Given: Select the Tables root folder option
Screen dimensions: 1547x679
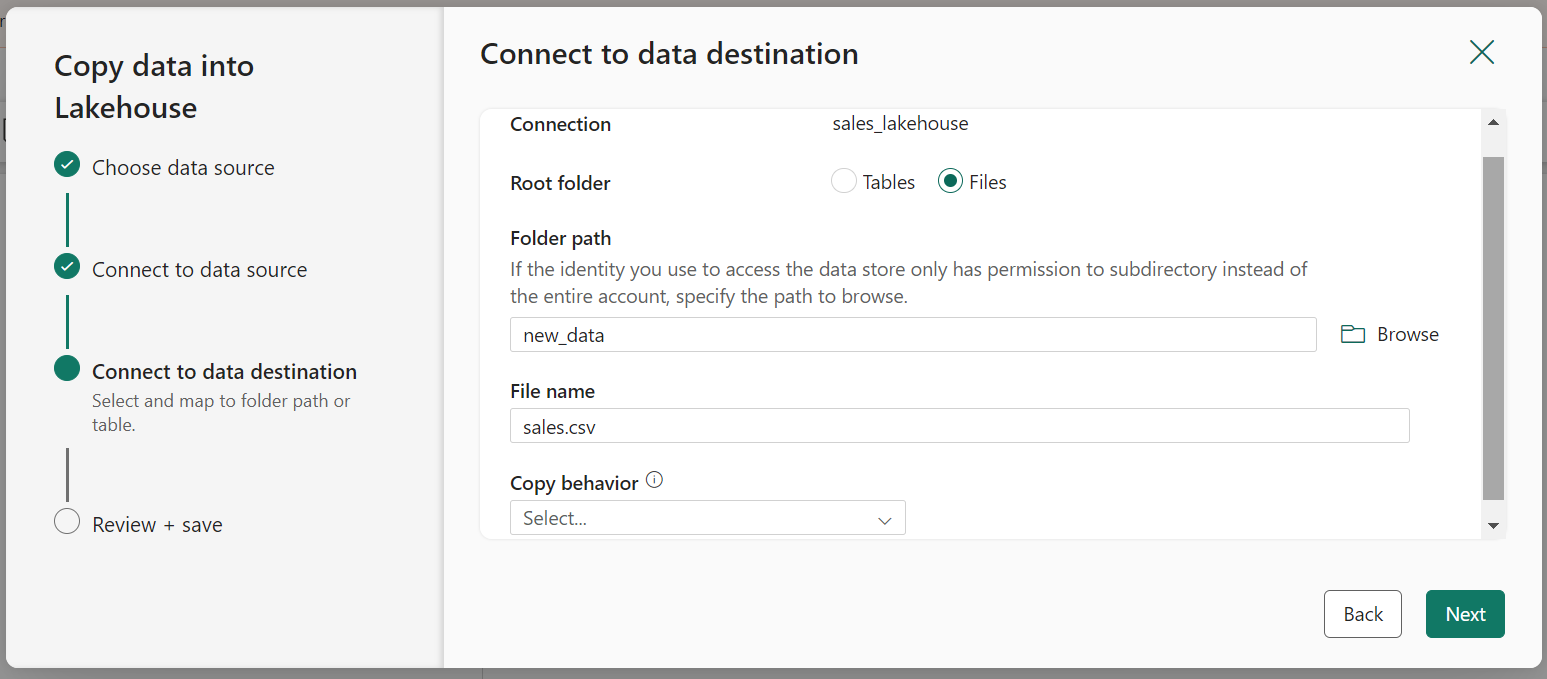Looking at the screenshot, I should click(843, 181).
